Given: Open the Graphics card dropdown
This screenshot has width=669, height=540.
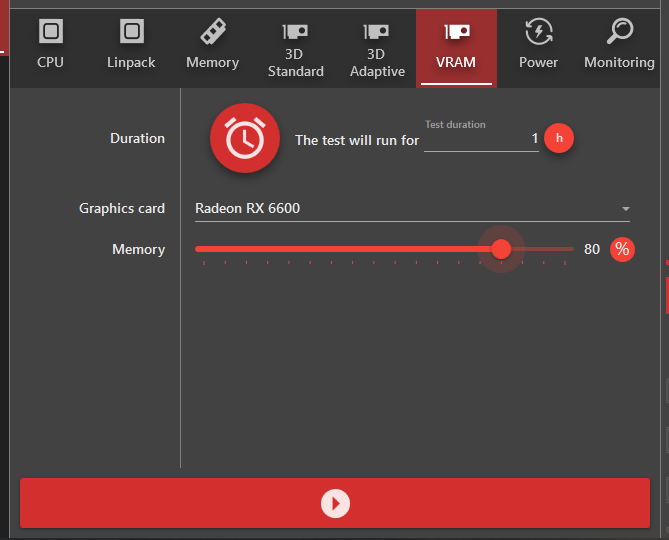Looking at the screenshot, I should click(412, 209).
